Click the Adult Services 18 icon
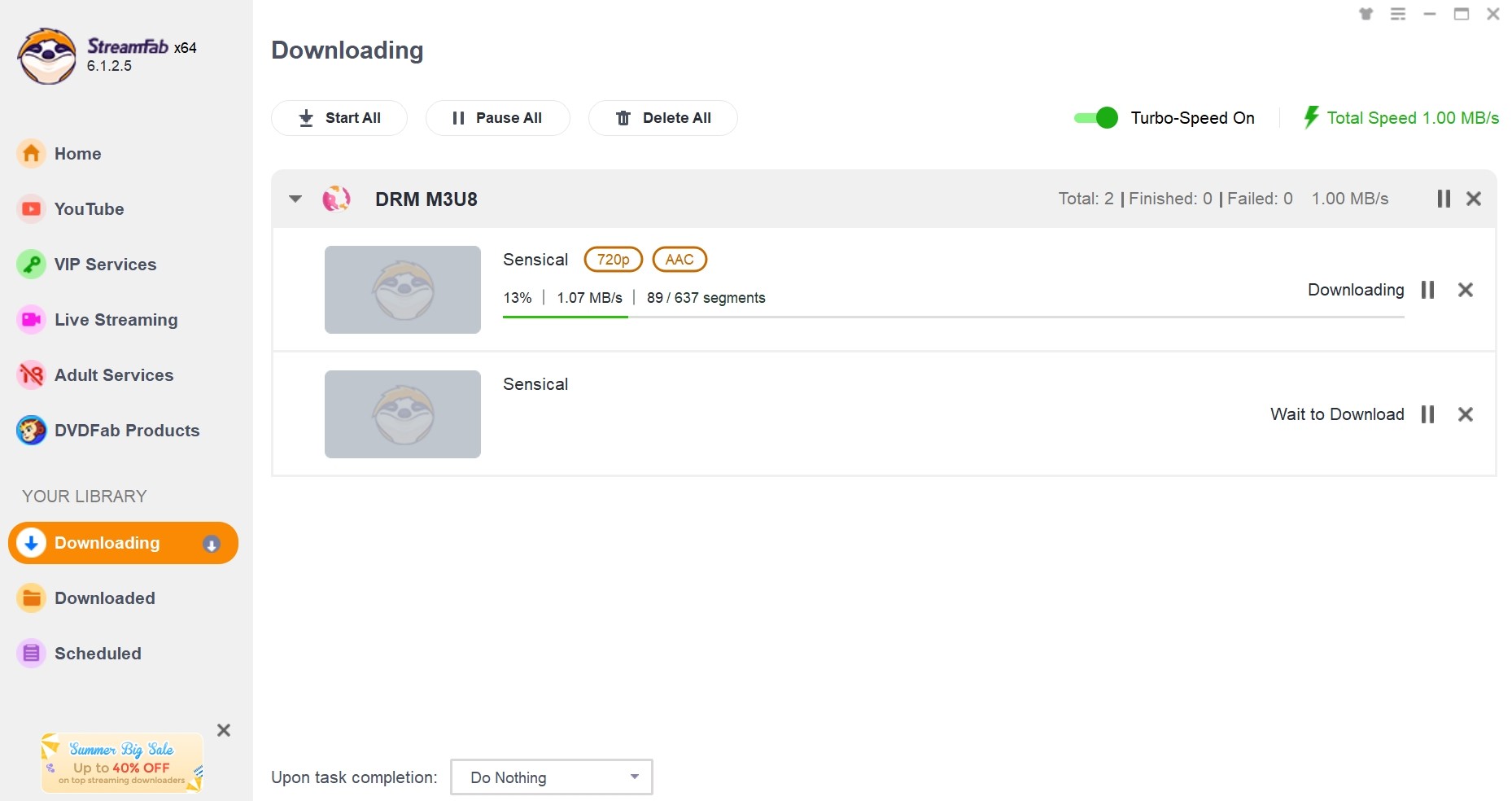Image resolution: width=1512 pixels, height=801 pixels. 31,374
